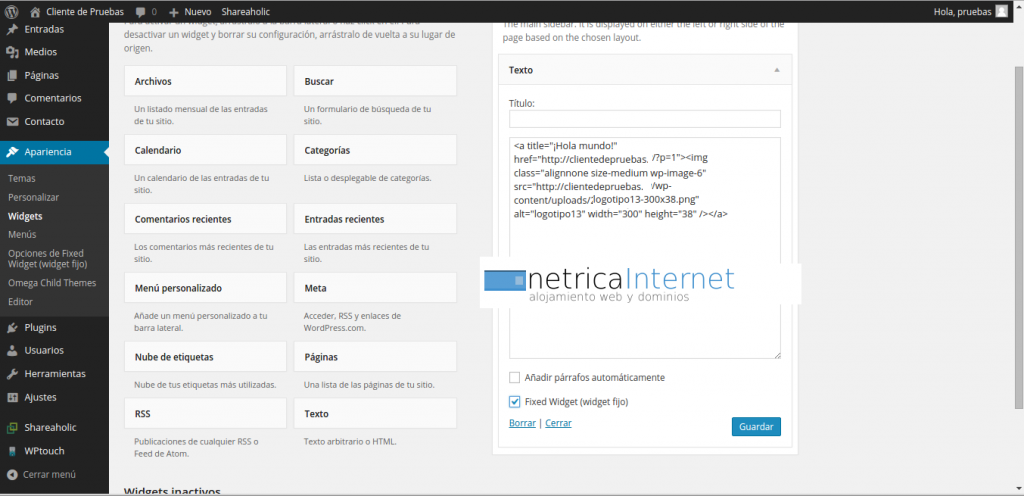The height and width of the screenshot is (496, 1024).
Task: Click the Herramientas wrench icon
Action: pos(12,374)
